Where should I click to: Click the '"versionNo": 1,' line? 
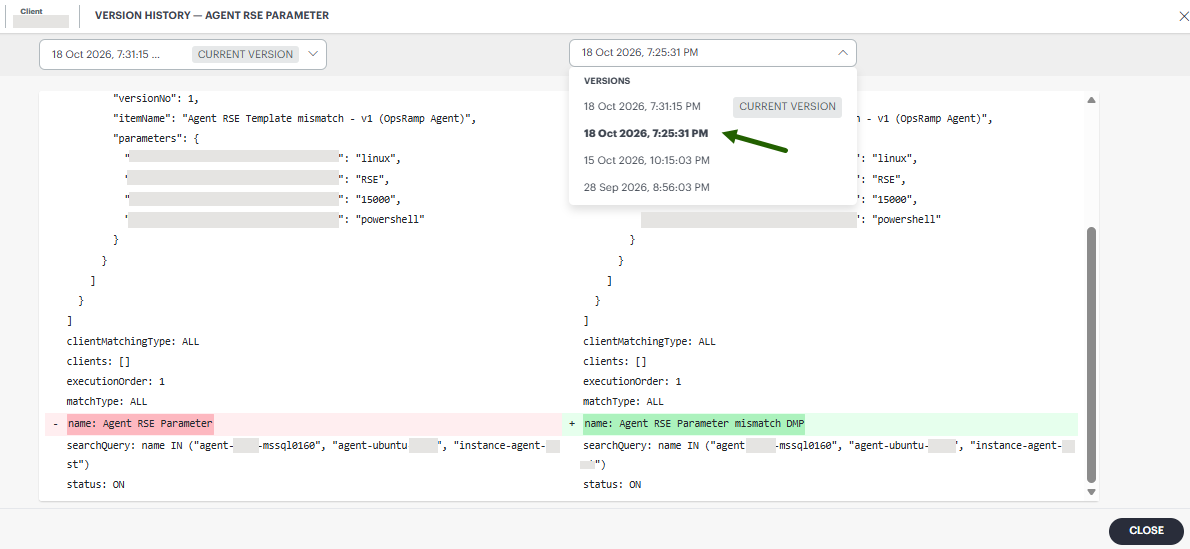156,99
